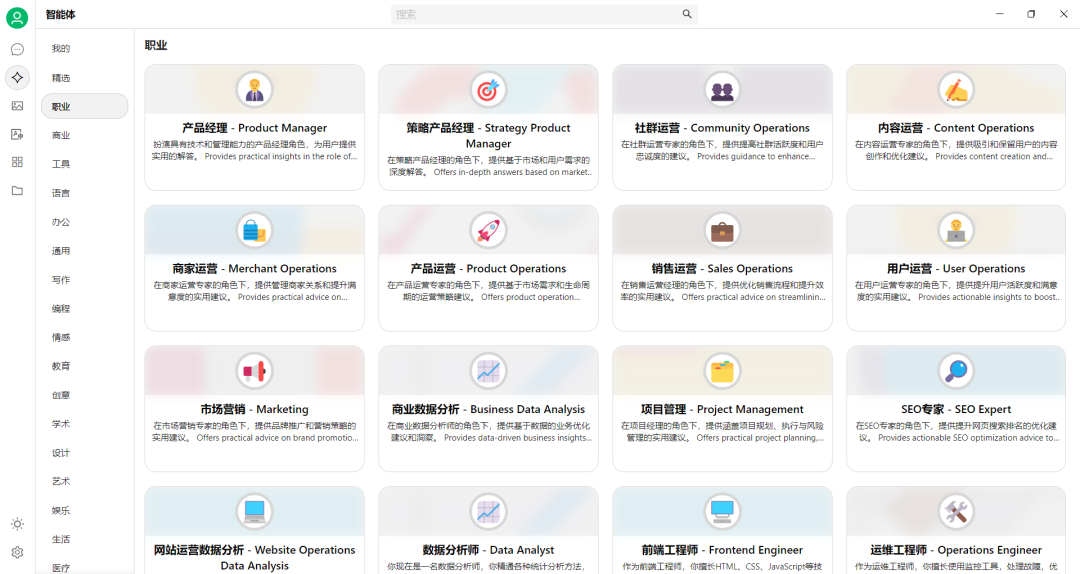
Task: Open the 商家运营 - Merchant Operations title
Action: [254, 269]
